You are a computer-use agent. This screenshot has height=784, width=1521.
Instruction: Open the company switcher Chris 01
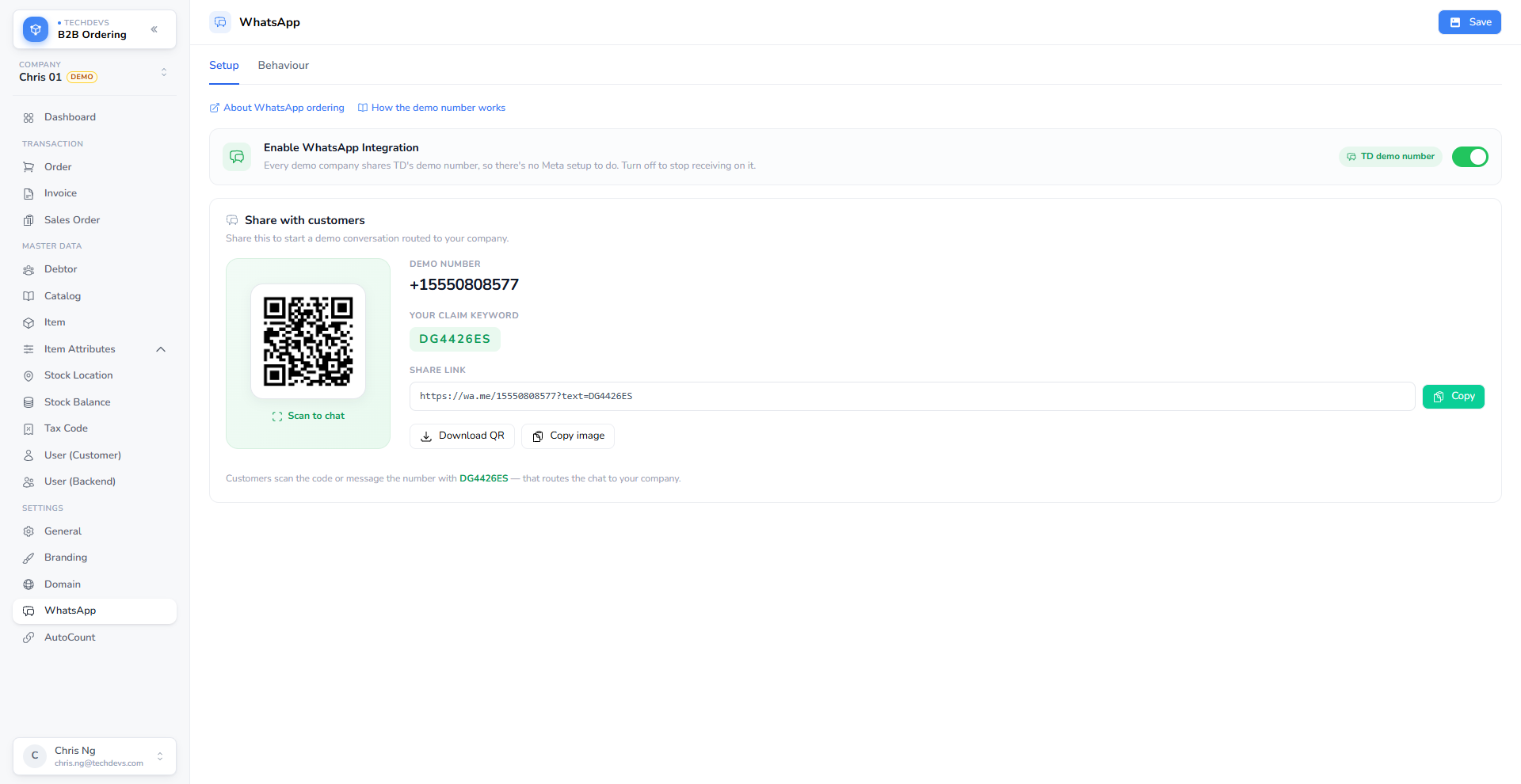94,72
